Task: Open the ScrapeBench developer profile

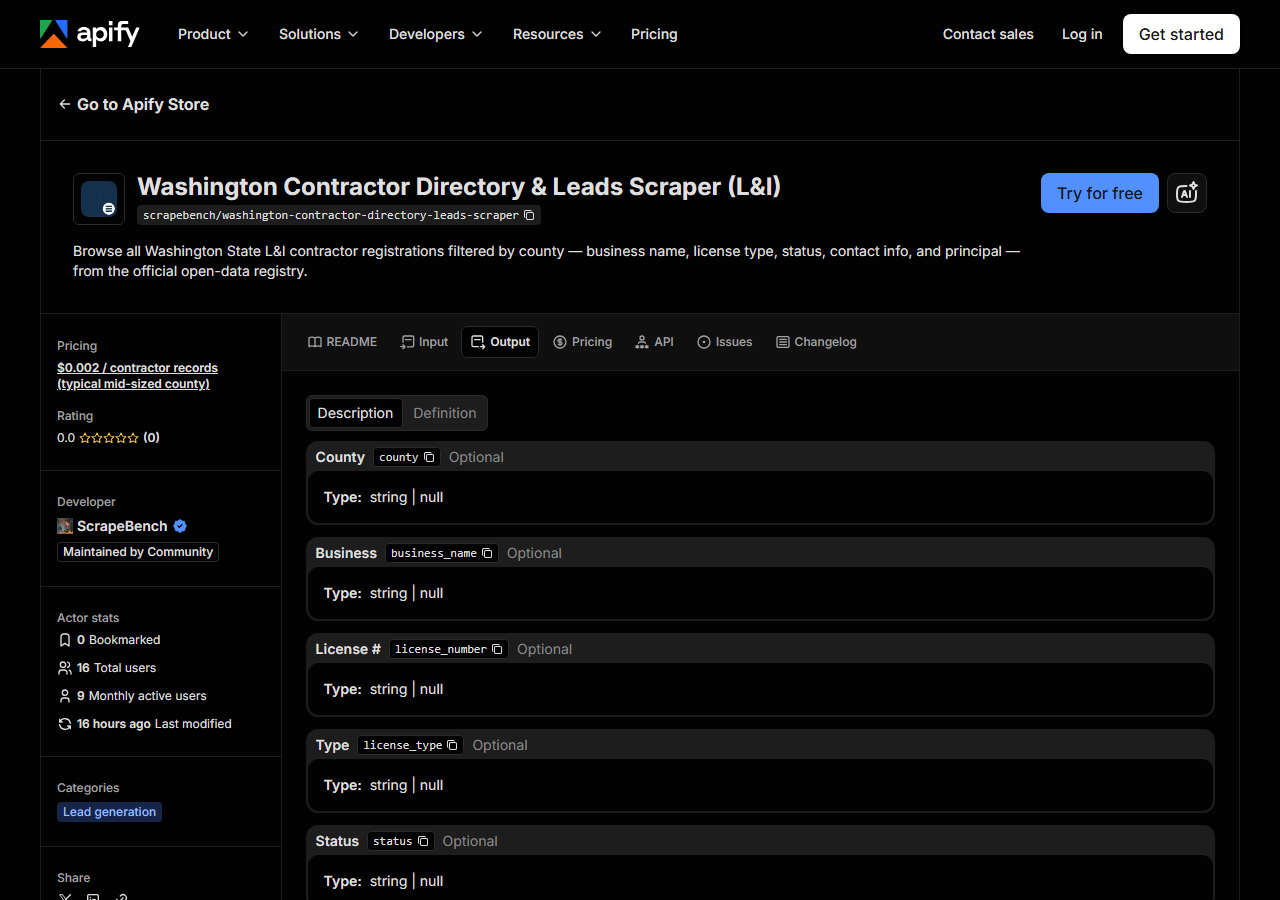Action: click(122, 526)
